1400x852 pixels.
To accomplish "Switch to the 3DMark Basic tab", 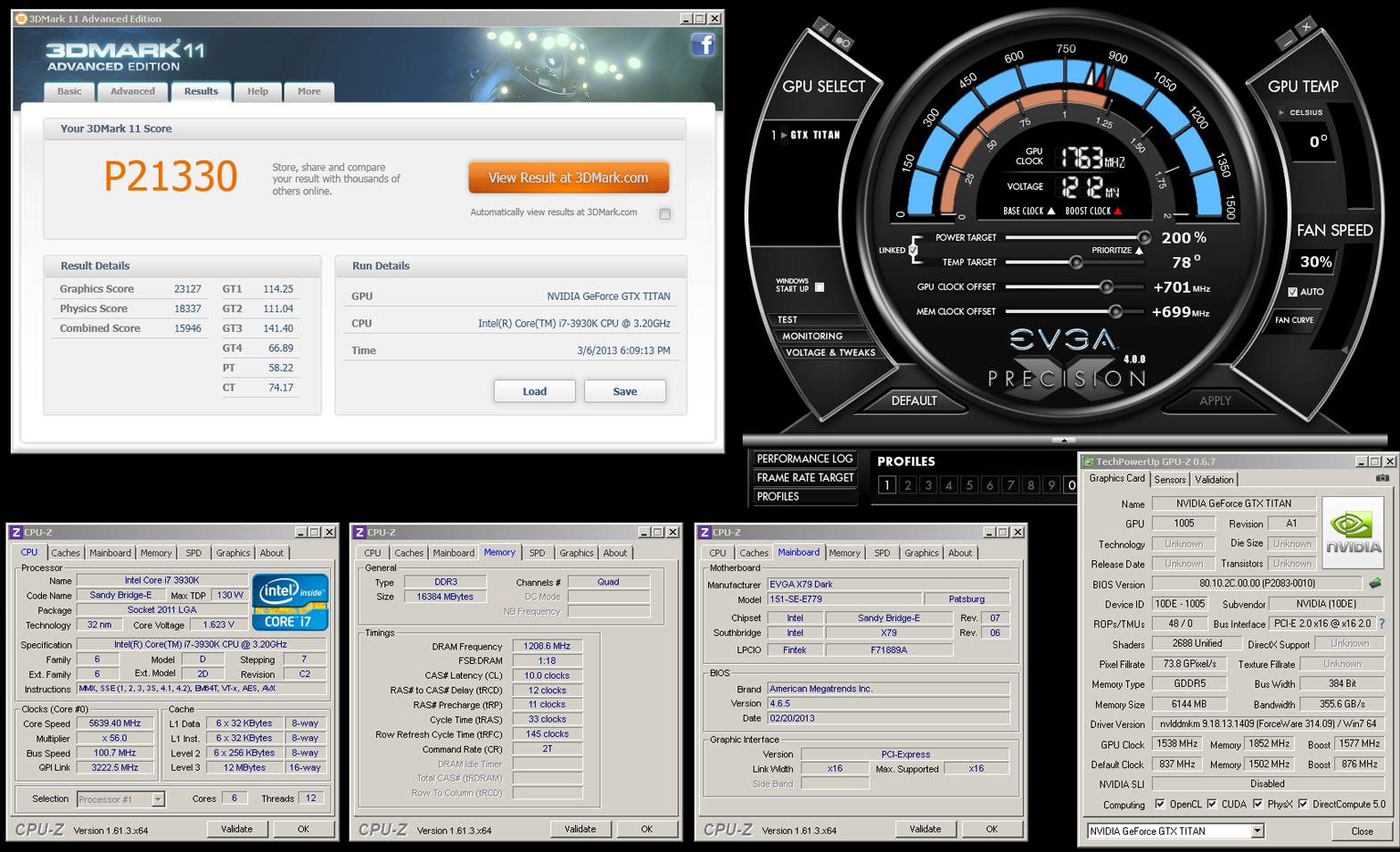I will pos(70,91).
